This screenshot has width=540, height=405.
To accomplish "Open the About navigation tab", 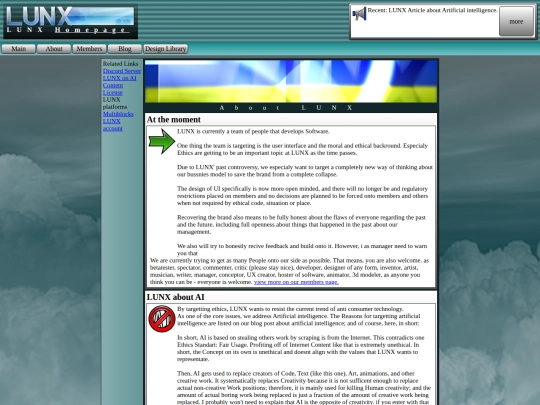I will [54, 49].
